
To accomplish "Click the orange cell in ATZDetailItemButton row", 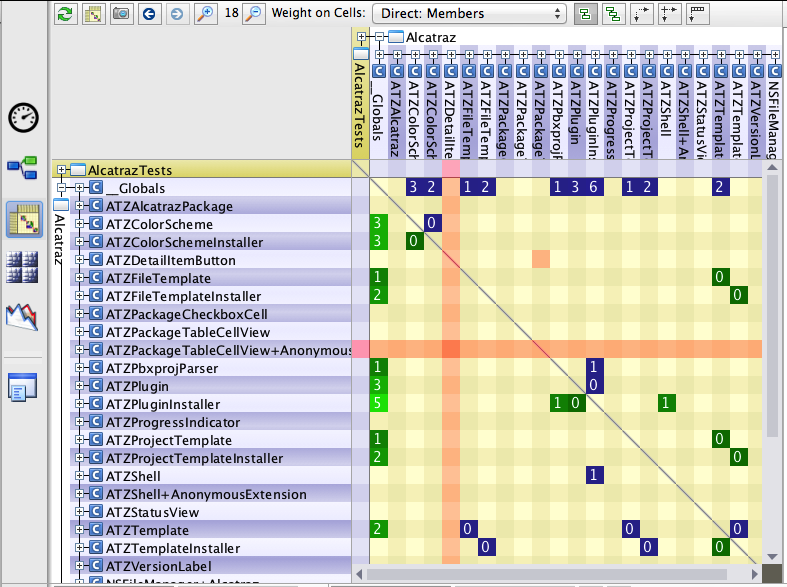I will [541, 259].
